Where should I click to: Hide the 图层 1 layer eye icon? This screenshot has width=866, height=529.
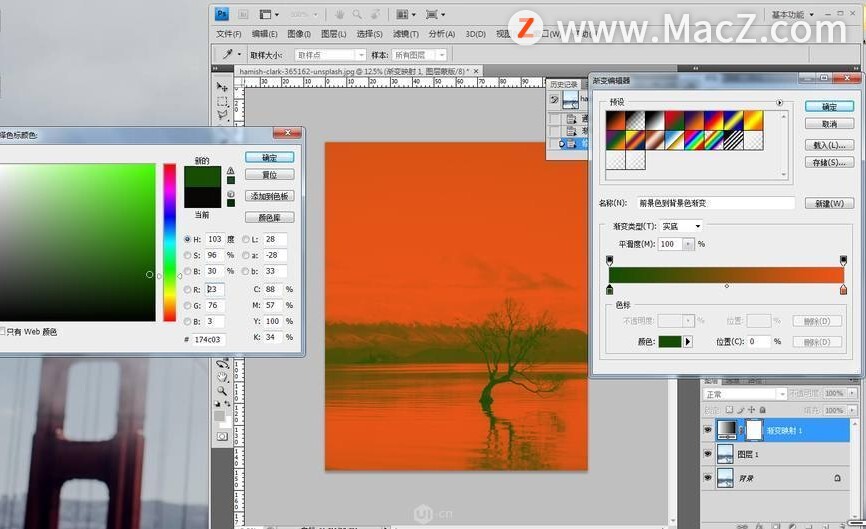coord(707,454)
